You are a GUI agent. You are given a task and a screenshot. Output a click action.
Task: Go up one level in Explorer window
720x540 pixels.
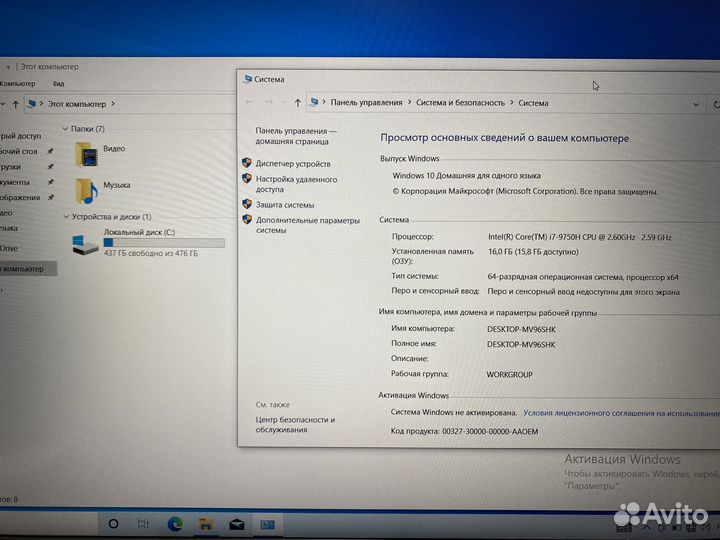click(x=15, y=105)
